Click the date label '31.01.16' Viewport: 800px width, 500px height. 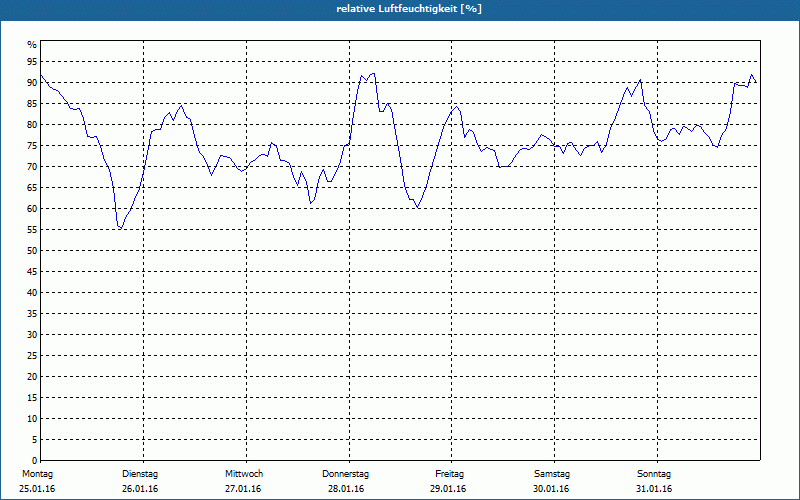coord(654,489)
